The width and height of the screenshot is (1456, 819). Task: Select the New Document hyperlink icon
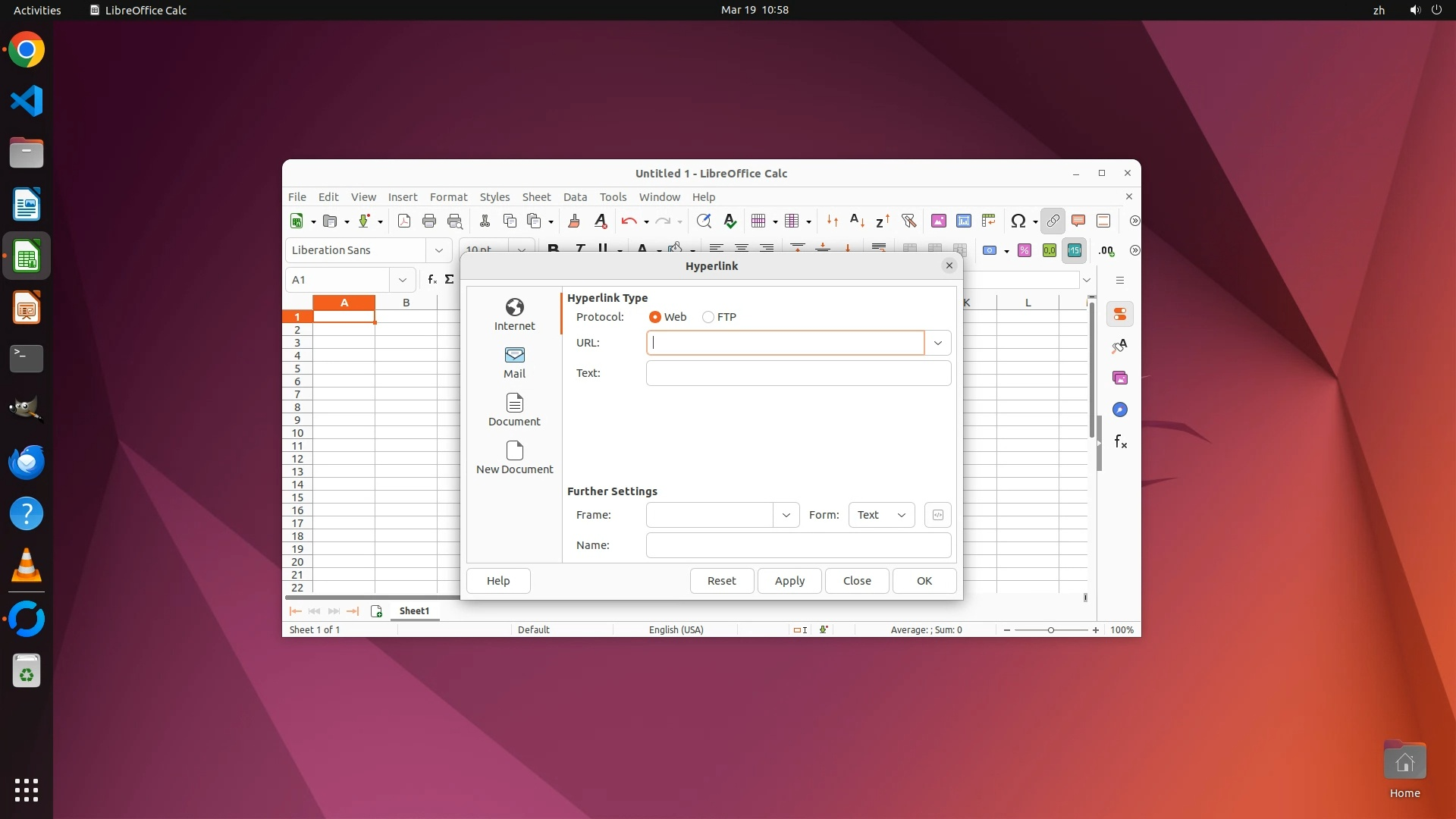point(514,457)
